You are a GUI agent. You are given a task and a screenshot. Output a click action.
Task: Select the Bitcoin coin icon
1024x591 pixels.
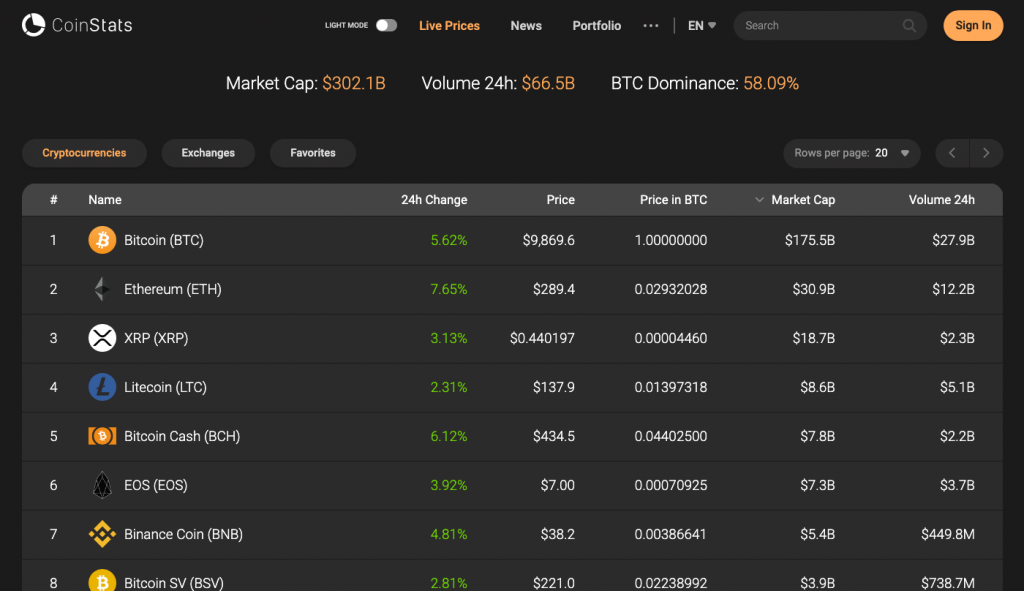pos(102,240)
